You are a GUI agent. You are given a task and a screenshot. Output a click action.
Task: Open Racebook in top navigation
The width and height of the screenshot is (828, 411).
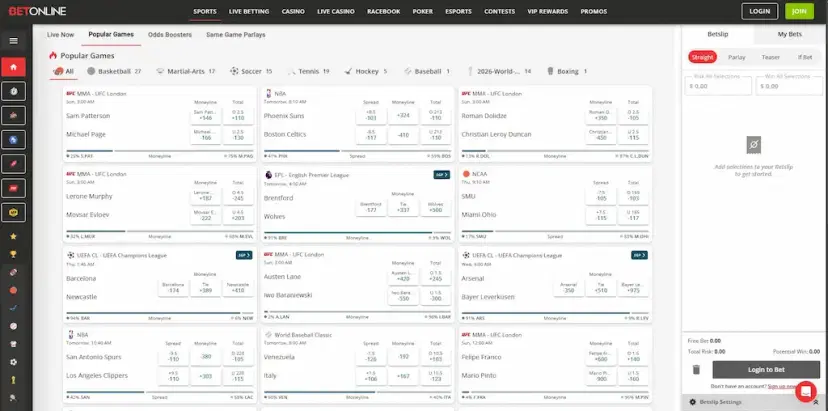click(x=383, y=12)
